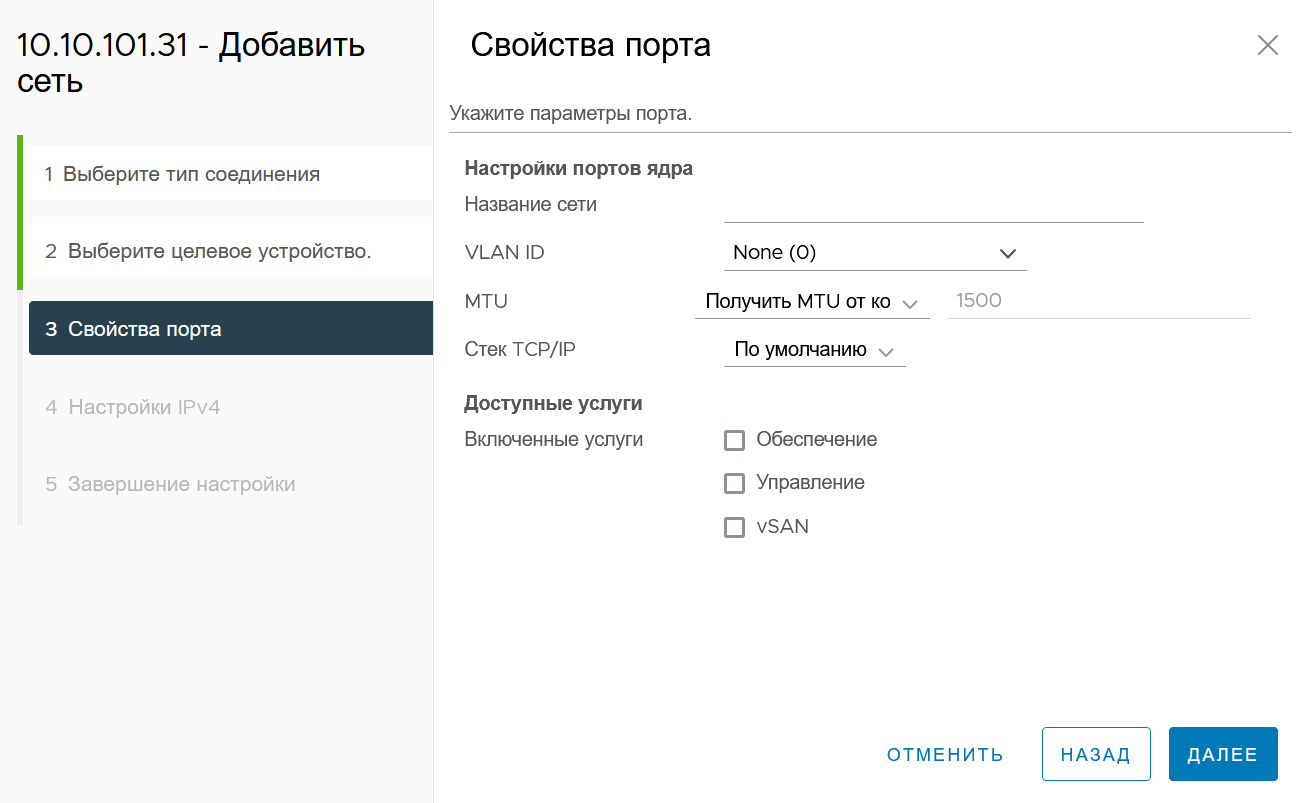Select step 4 Настройки IPv4
This screenshot has width=1304, height=803.
pyautogui.click(x=231, y=407)
